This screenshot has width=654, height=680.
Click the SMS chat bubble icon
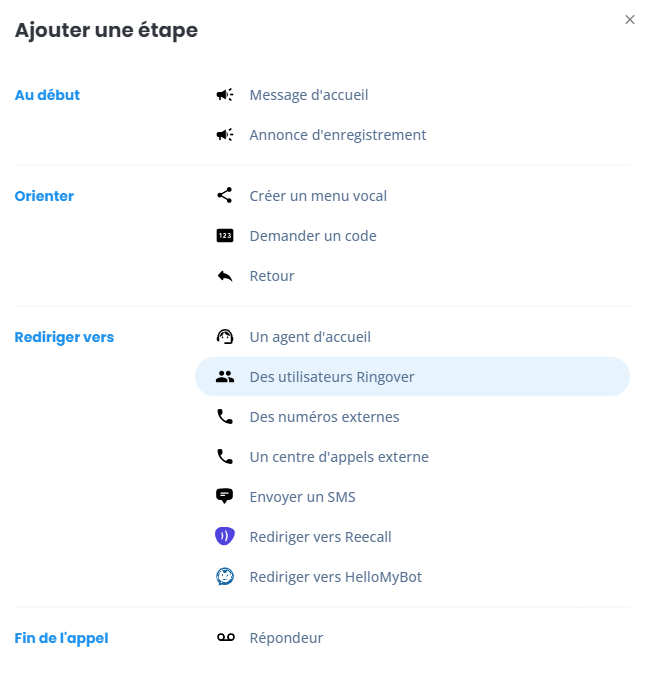225,496
